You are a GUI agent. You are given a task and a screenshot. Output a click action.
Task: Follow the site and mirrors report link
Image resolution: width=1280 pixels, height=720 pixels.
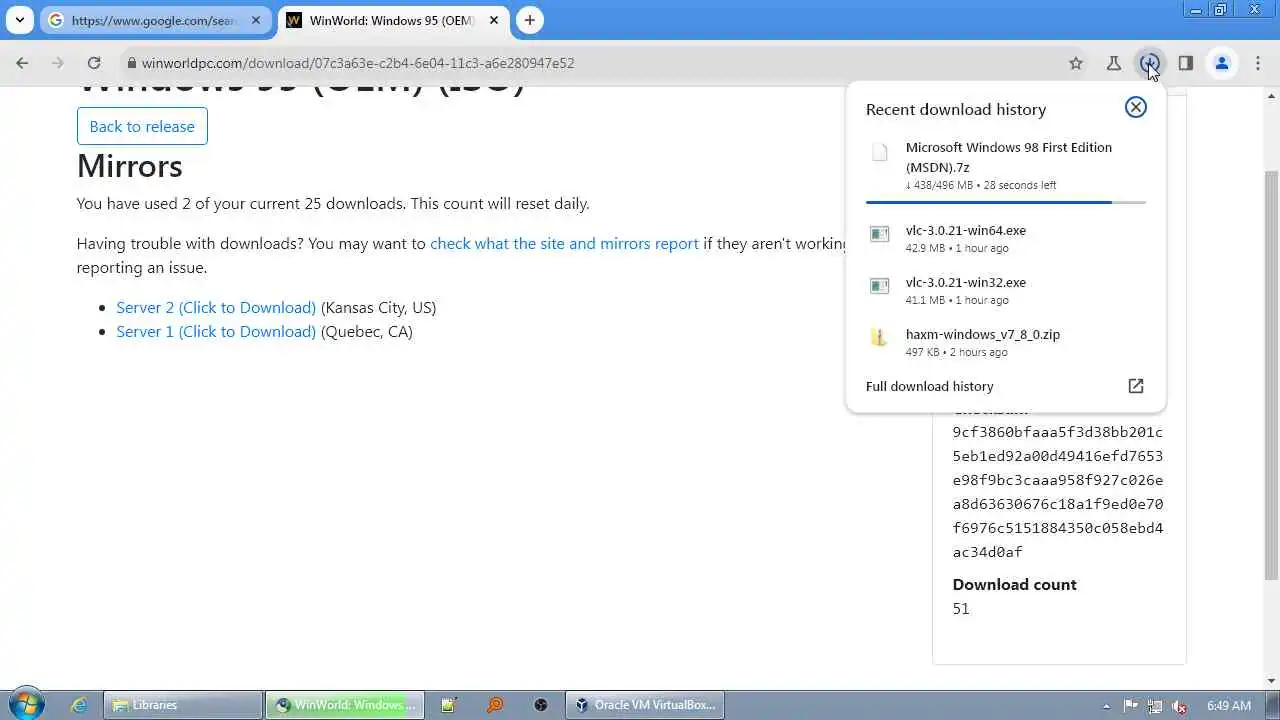(564, 243)
